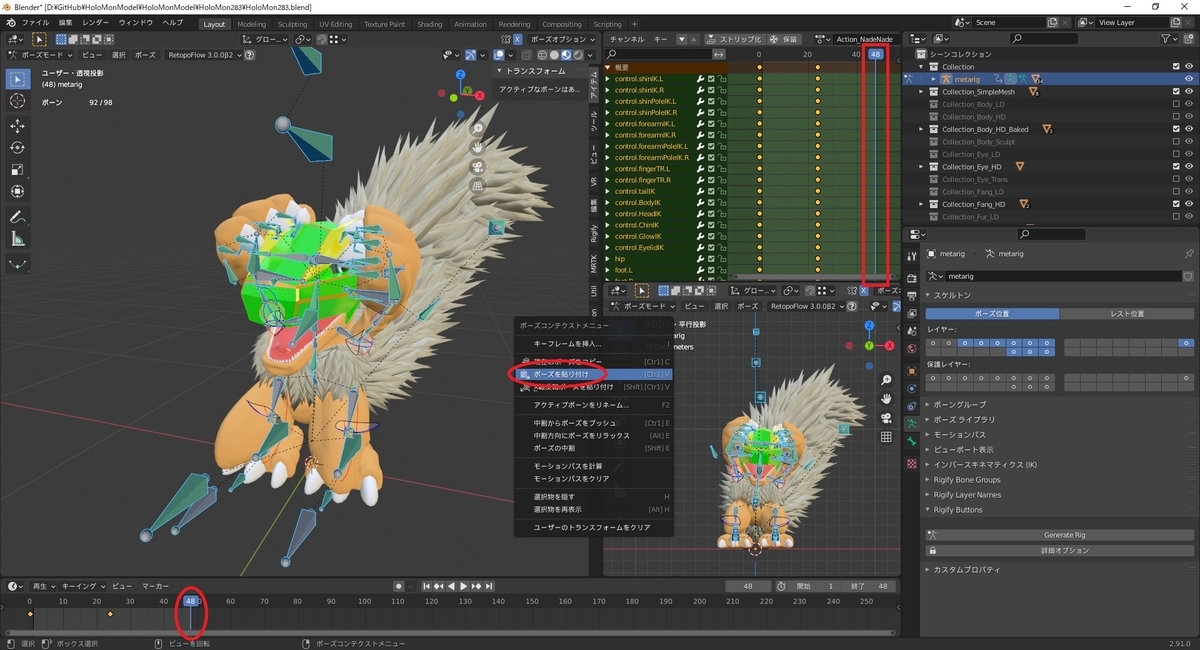1200x650 pixels.
Task: Open the Bone properties tab
Action: [x=911, y=441]
